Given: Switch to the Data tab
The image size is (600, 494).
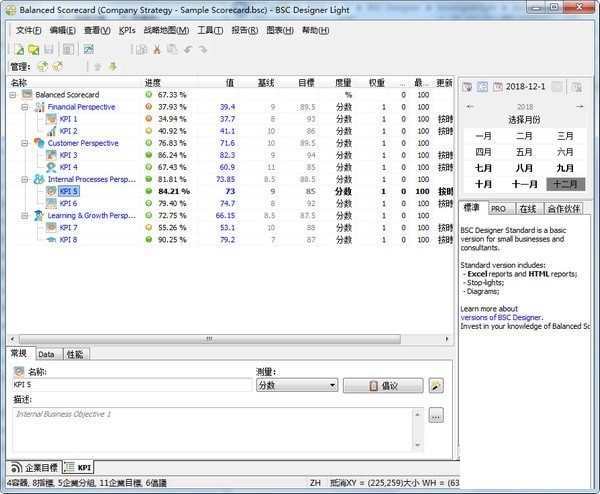Looking at the screenshot, I should pyautogui.click(x=47, y=354).
